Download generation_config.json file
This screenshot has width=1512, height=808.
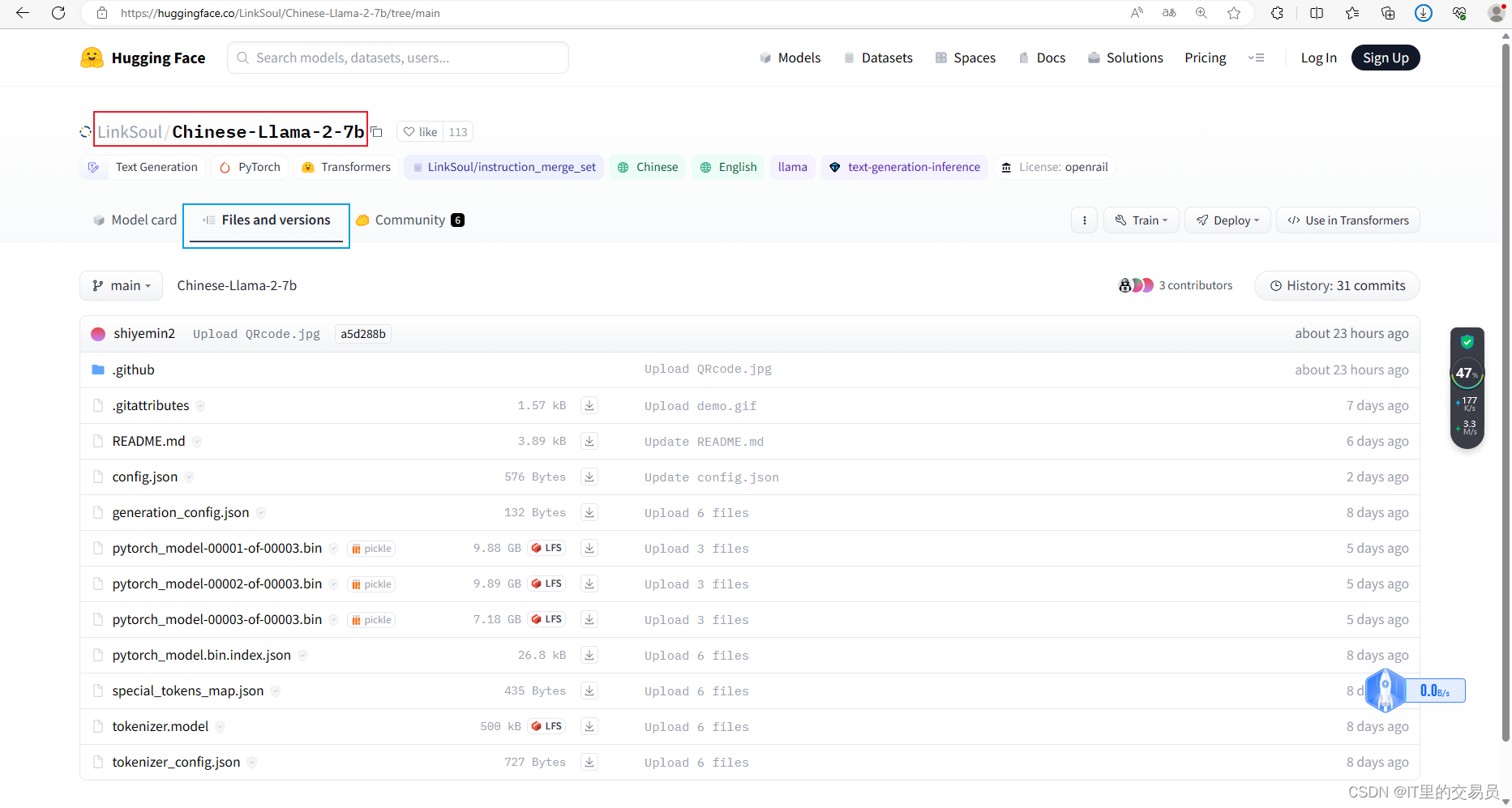click(x=589, y=512)
